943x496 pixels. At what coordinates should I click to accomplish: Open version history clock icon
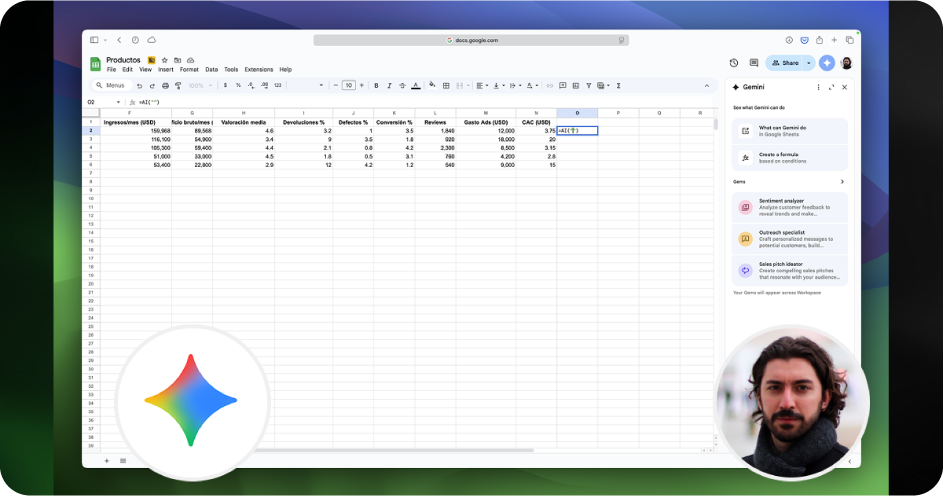pyautogui.click(x=734, y=63)
